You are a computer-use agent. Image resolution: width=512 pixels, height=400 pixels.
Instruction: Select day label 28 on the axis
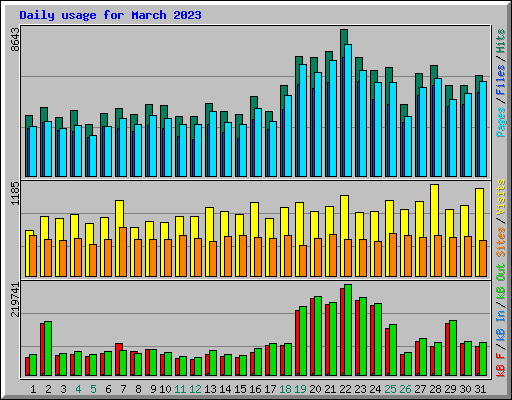(x=435, y=389)
